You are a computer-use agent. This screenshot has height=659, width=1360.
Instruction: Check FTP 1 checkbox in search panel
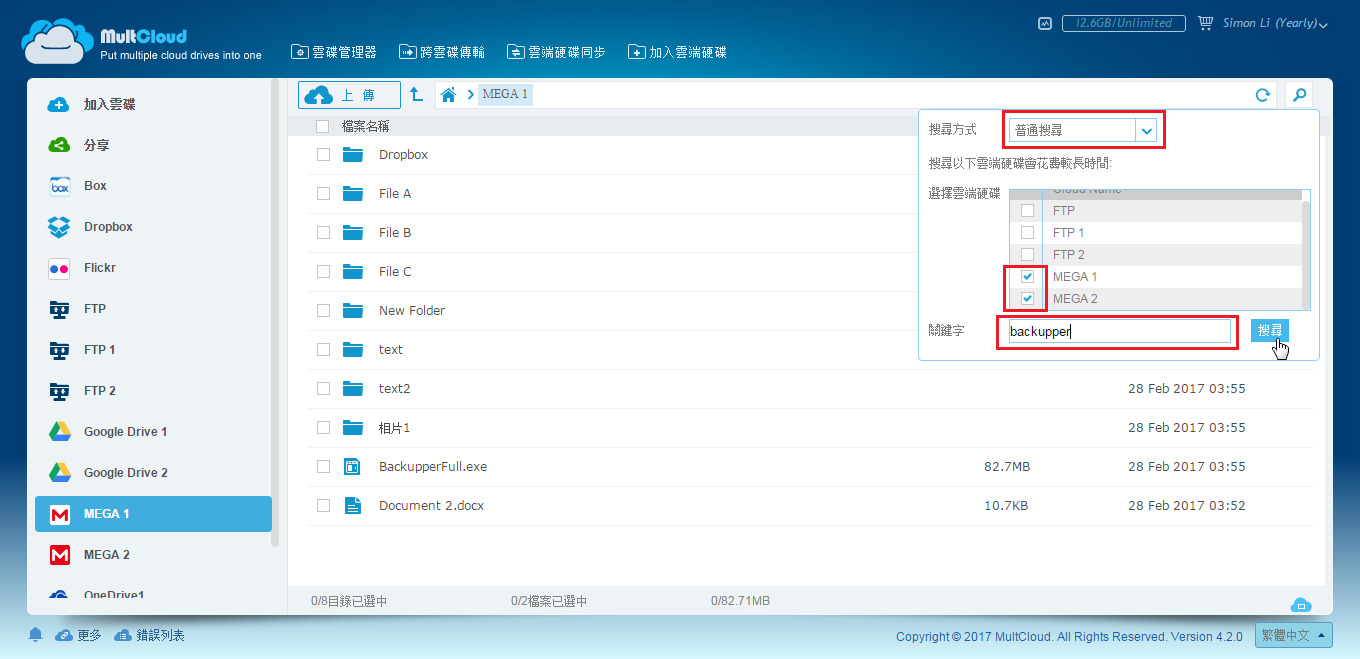pos(1027,233)
